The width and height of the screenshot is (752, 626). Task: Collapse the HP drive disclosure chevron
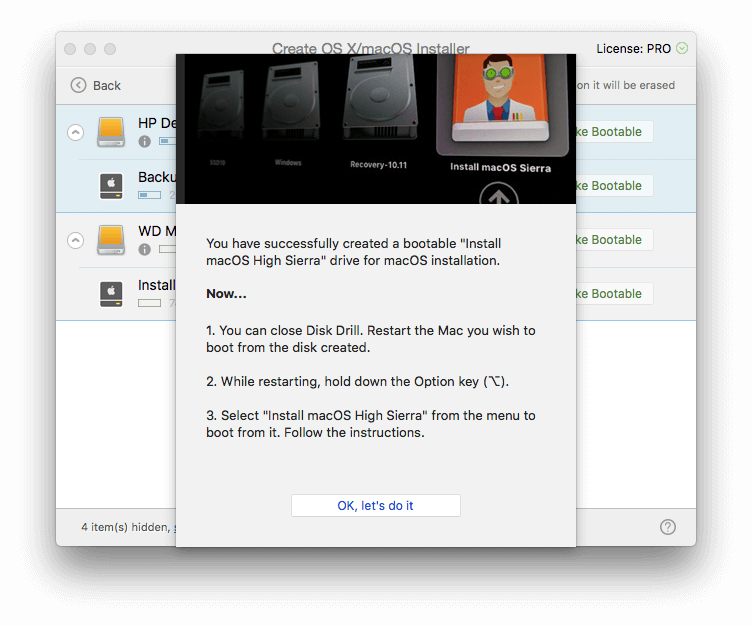coord(76,132)
